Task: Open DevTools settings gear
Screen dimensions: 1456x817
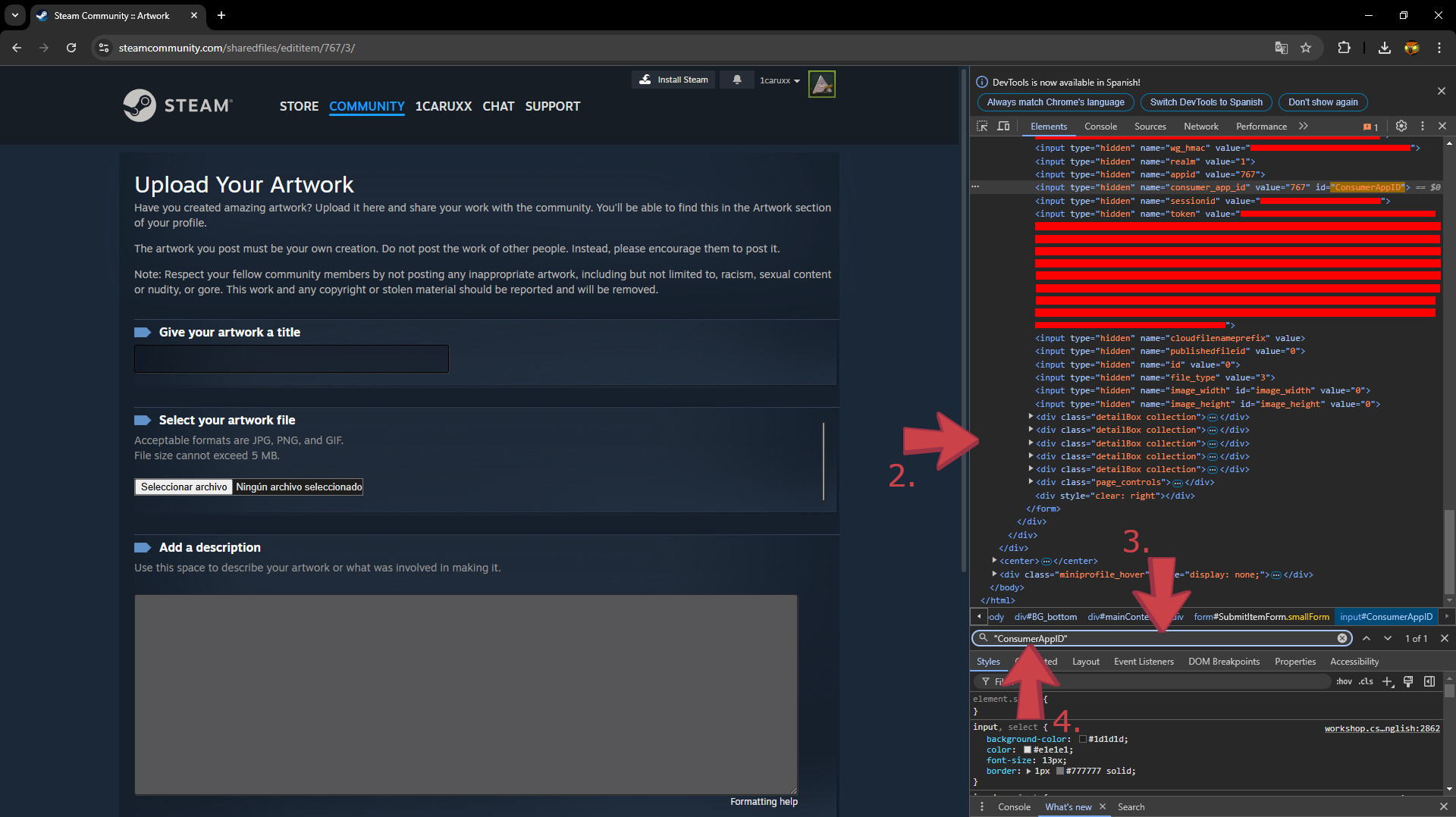Action: pos(1401,127)
